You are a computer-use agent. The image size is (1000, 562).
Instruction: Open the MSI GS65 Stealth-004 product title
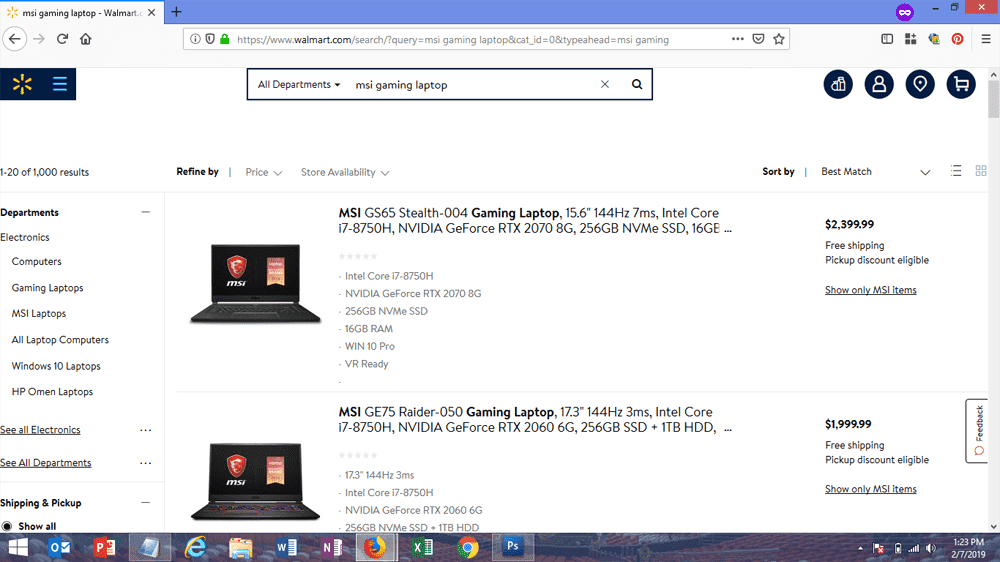pyautogui.click(x=535, y=221)
